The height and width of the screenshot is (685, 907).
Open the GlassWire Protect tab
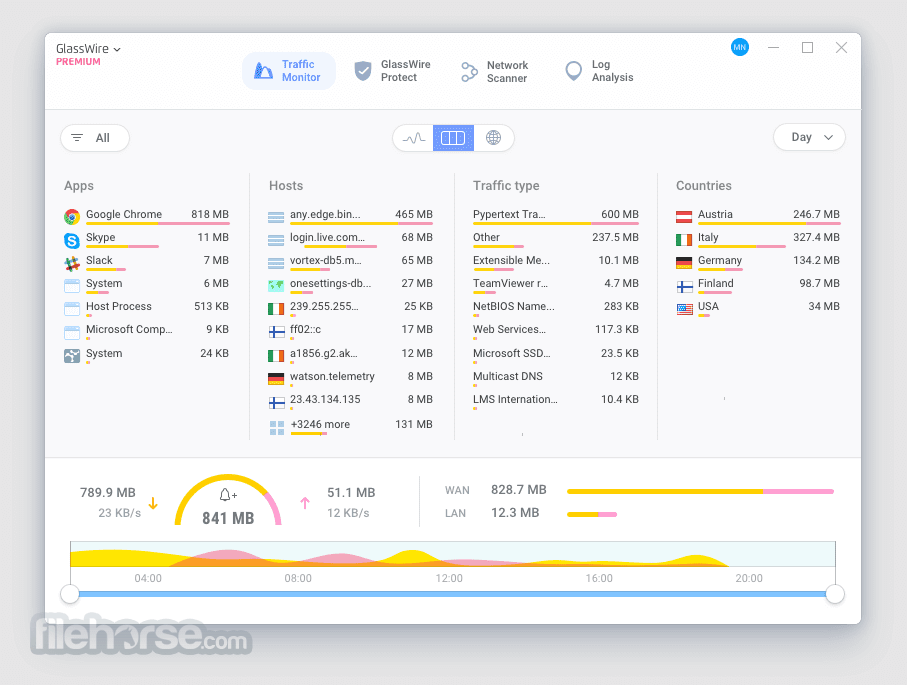(393, 71)
